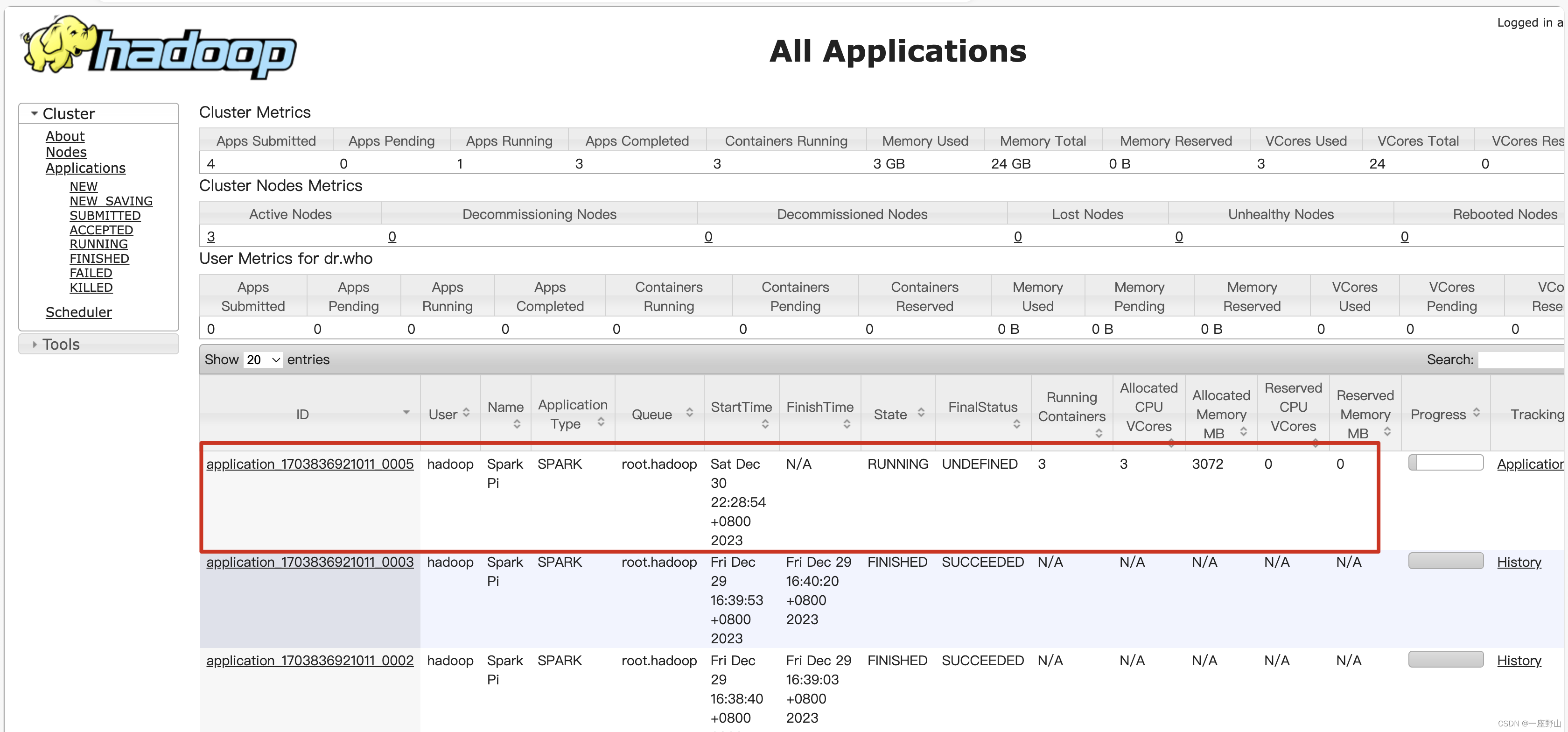Open History link for application 0003
Viewport: 1568px width, 732px height.
point(1519,562)
